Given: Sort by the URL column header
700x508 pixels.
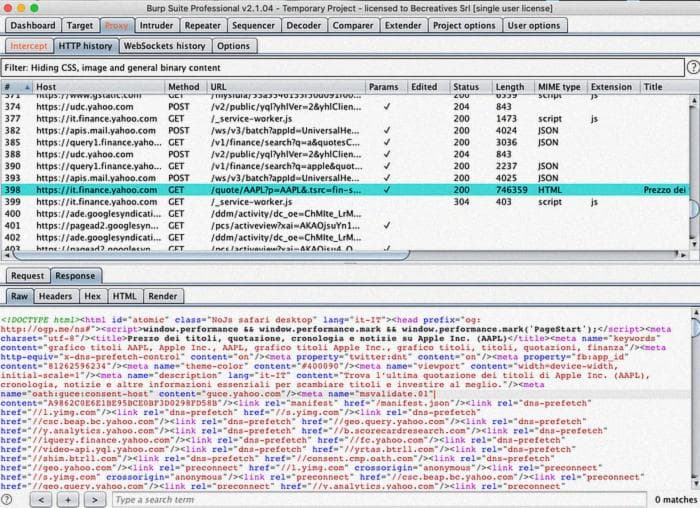Looking at the screenshot, I should (286, 87).
